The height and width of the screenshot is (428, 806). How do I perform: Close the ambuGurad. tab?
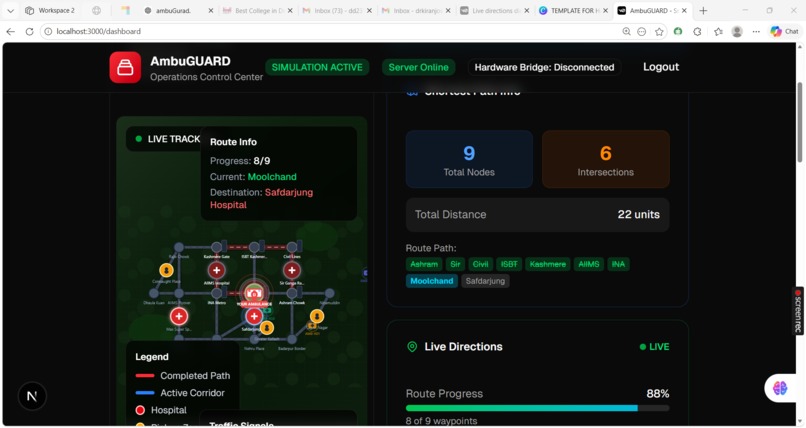[x=211, y=10]
